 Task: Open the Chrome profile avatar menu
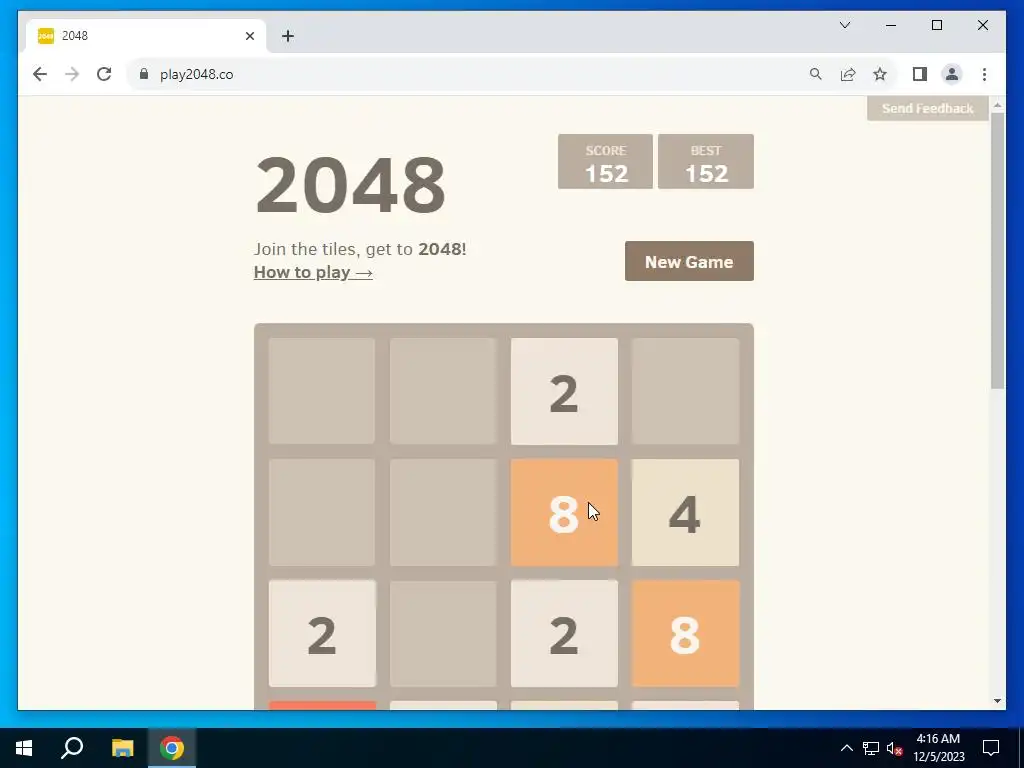(952, 74)
